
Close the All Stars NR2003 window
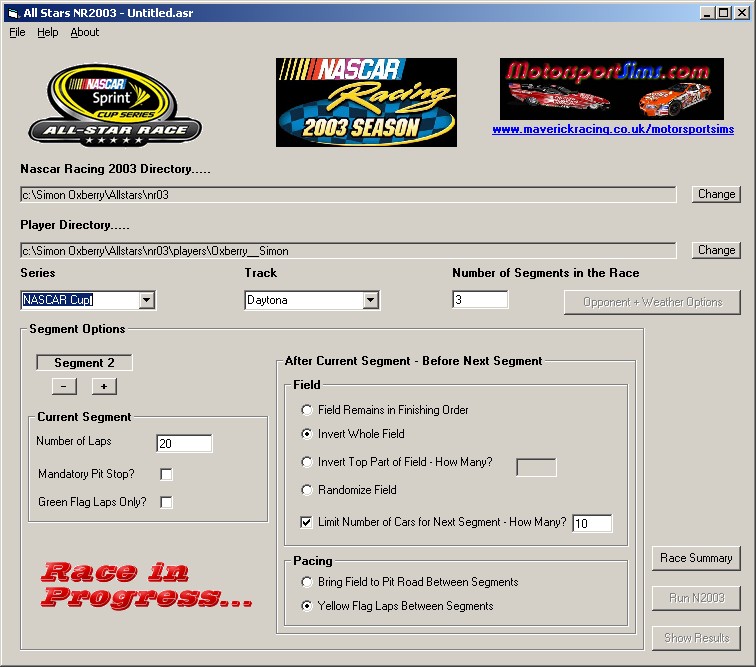742,13
